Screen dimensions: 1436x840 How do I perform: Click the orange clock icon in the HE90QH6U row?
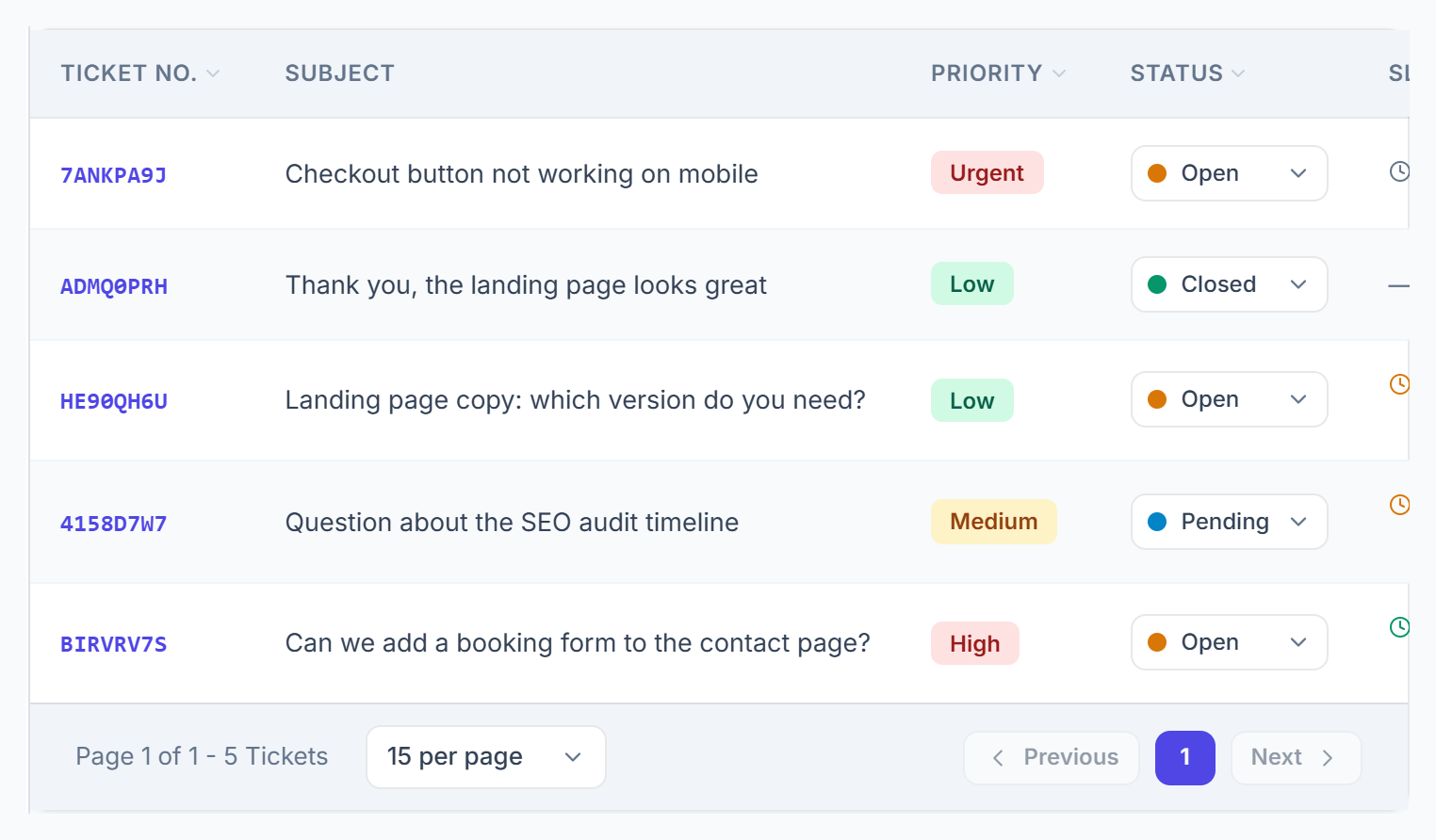[x=1399, y=384]
